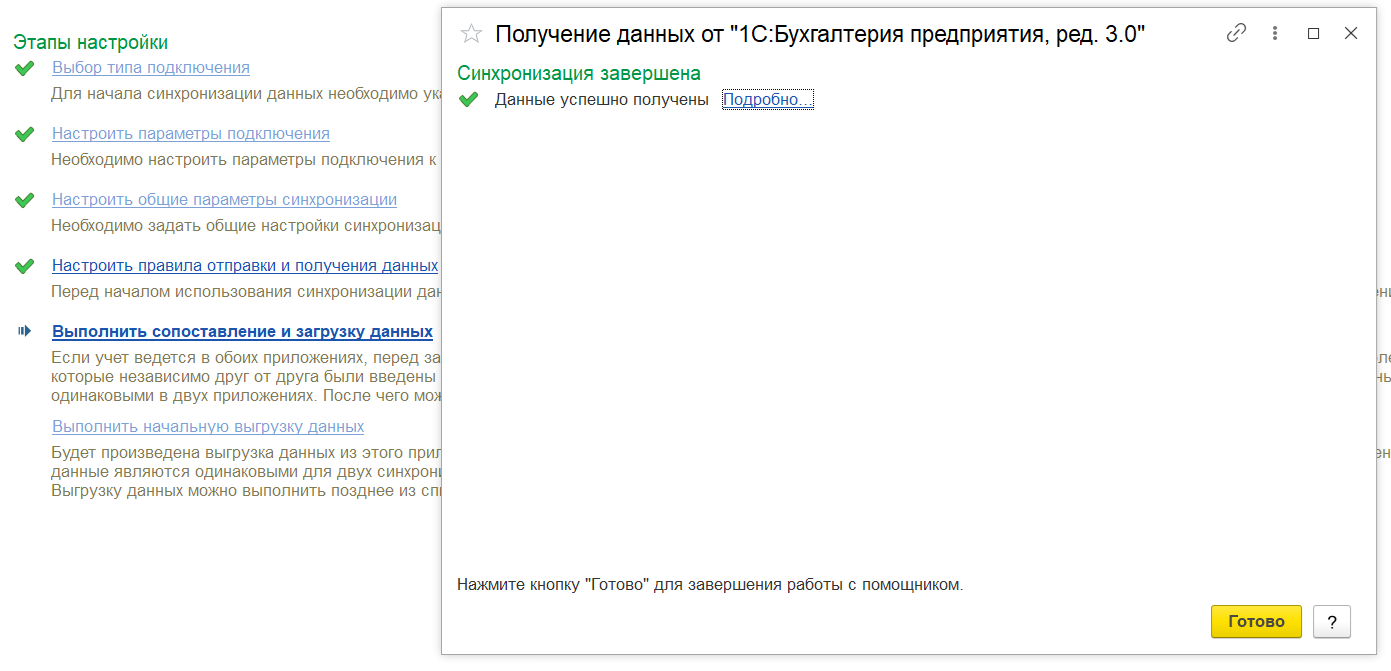Go to 'Настроить общие параметры синхронизации'
The image size is (1391, 671).
tap(224, 200)
